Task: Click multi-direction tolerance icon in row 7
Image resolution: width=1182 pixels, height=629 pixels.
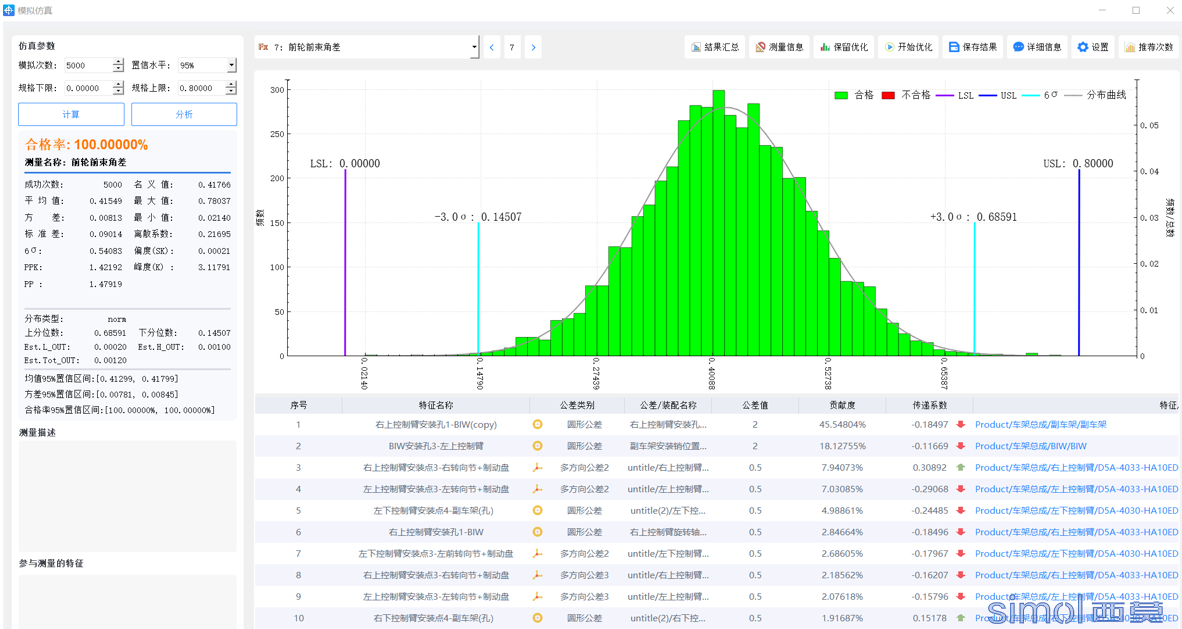Action: point(537,554)
